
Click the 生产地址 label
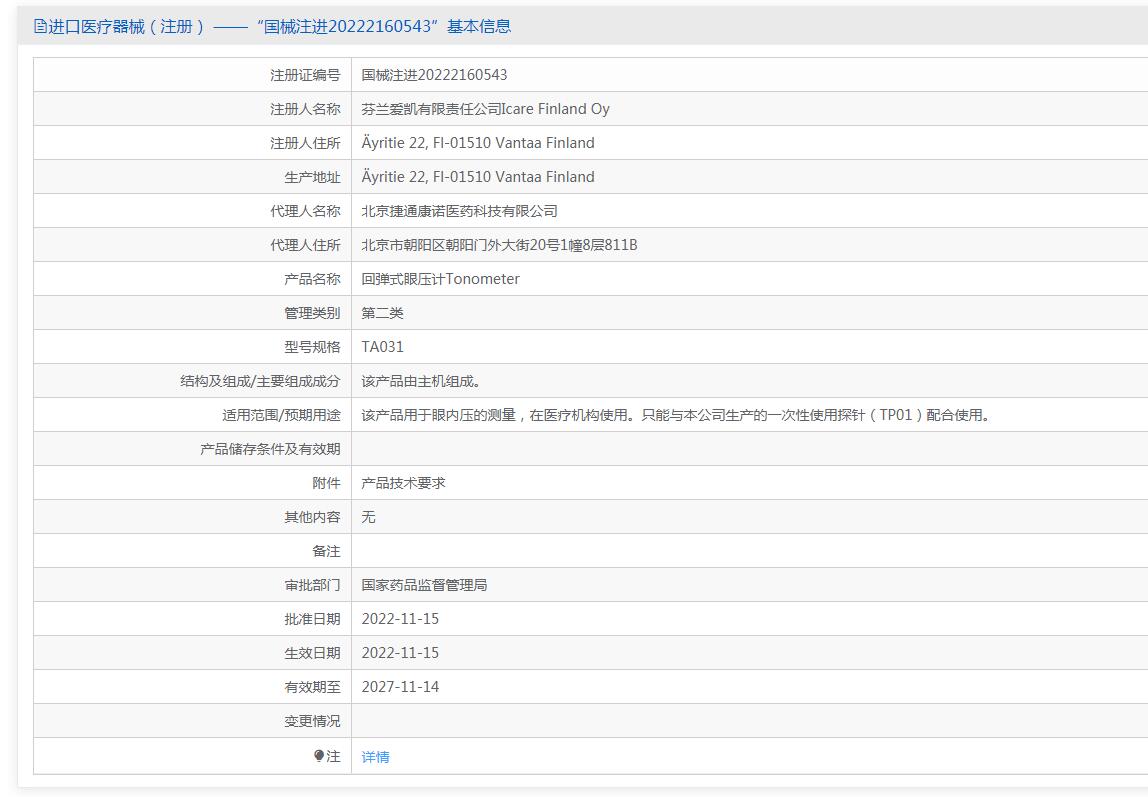[x=313, y=177]
